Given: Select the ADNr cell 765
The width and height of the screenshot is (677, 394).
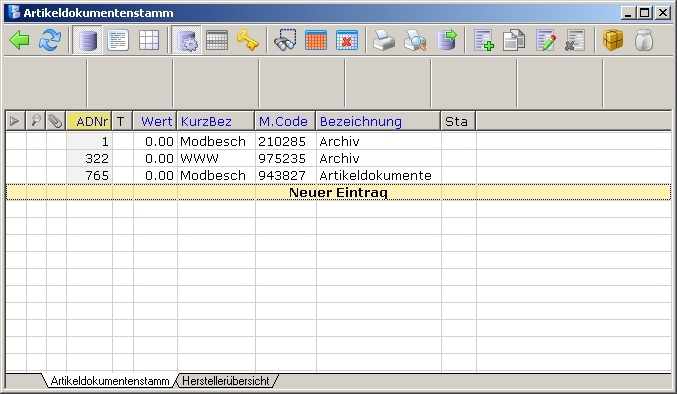Looking at the screenshot, I should point(89,175).
